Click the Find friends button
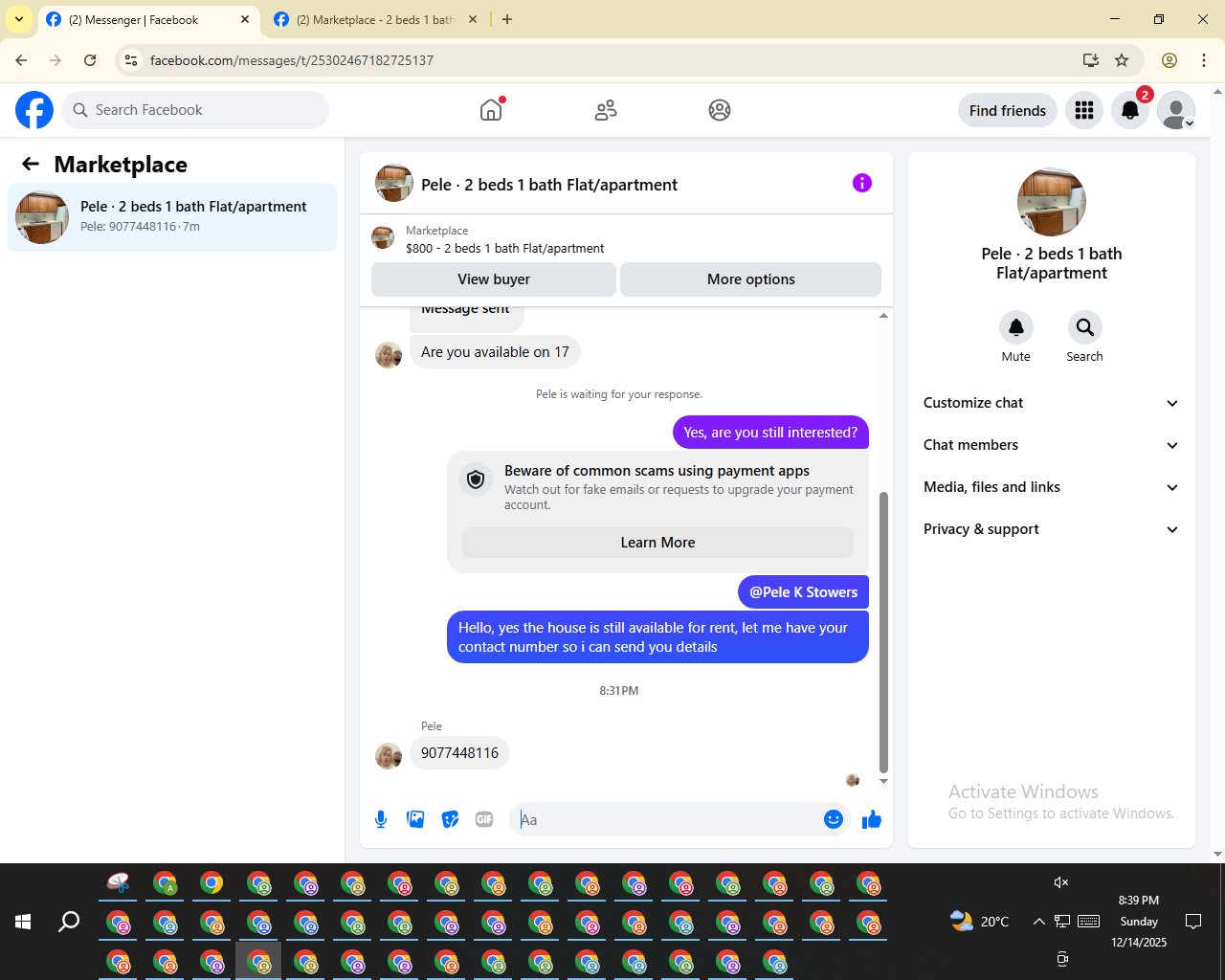The image size is (1225, 980). click(x=1008, y=110)
